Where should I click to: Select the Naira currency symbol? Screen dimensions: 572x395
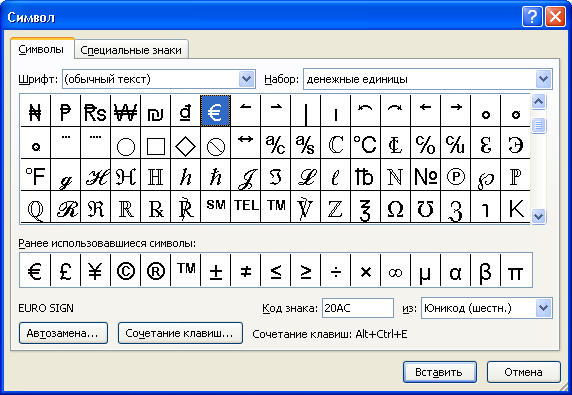coord(35,111)
